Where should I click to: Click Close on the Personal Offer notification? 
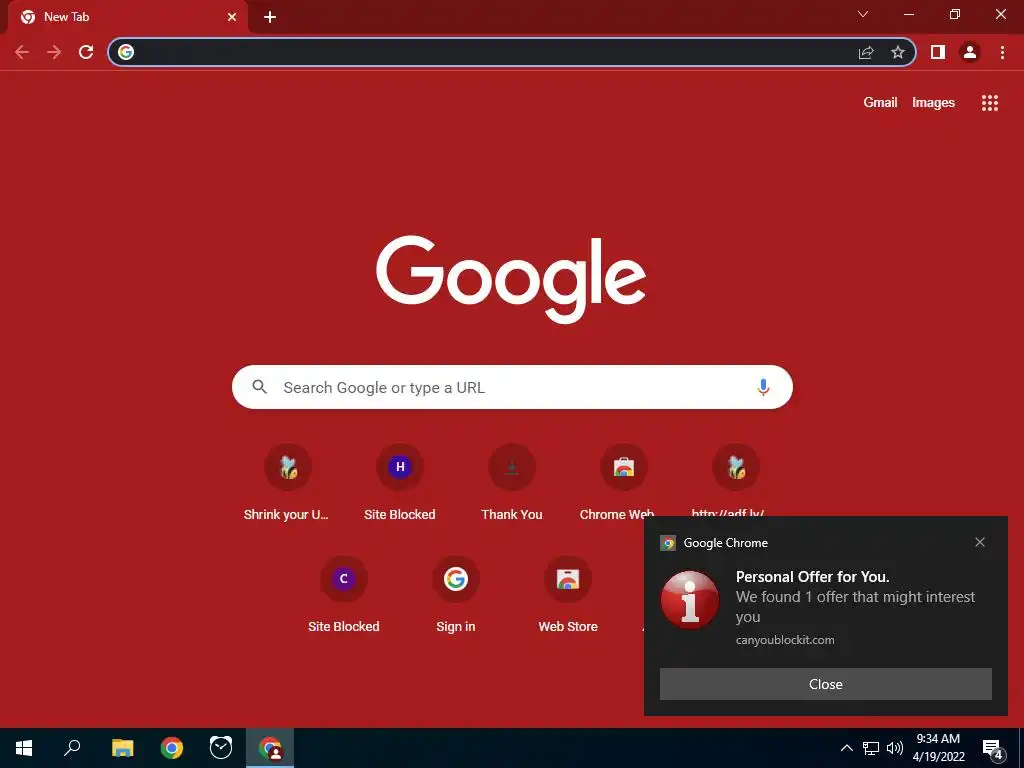tap(825, 684)
